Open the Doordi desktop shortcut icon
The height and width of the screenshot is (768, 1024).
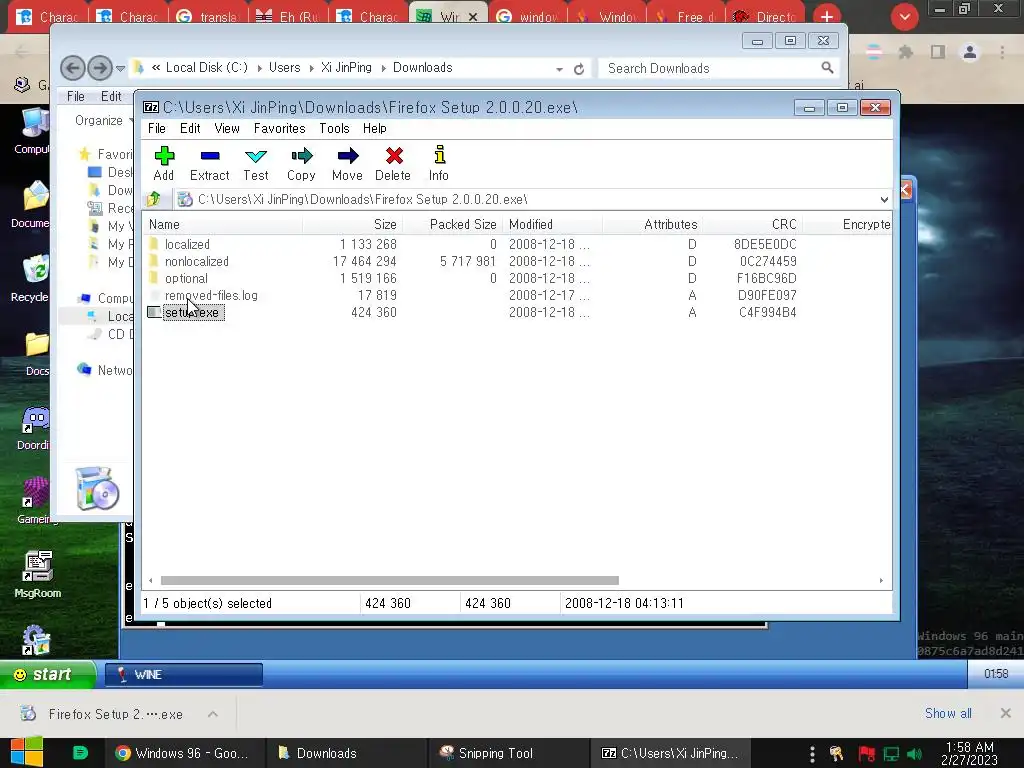tap(33, 428)
